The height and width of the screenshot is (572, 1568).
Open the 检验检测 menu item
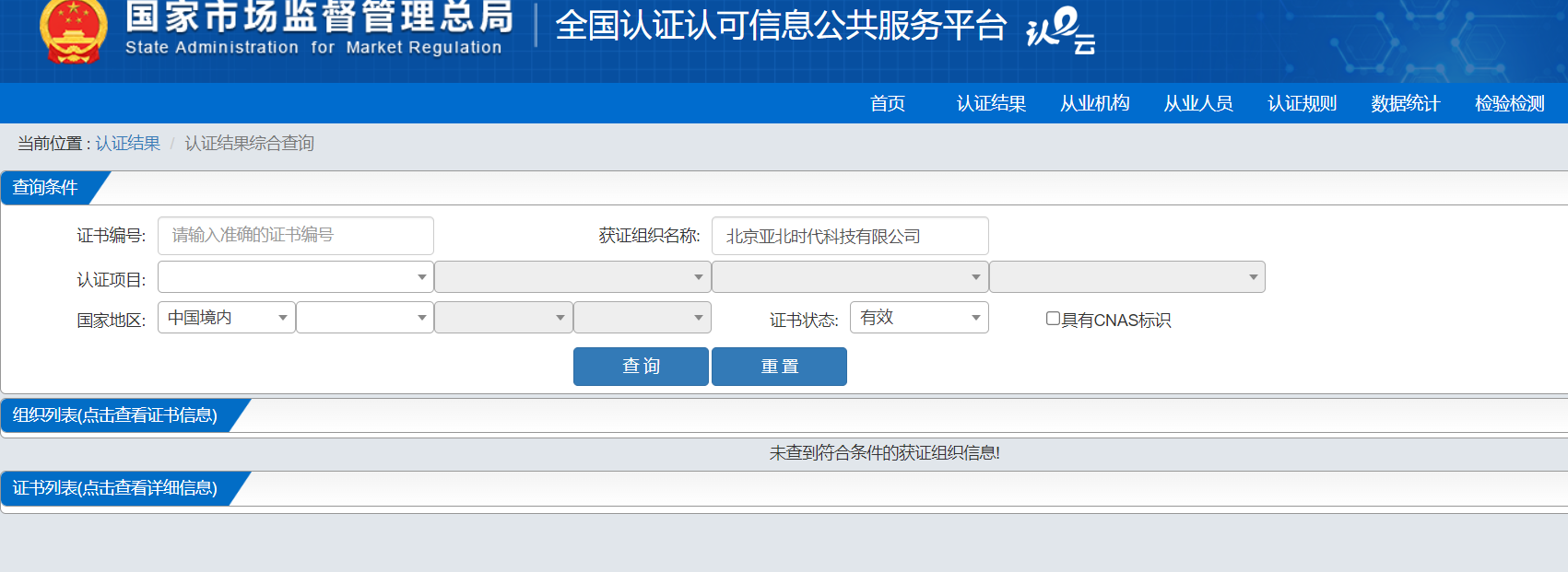coord(1510,103)
